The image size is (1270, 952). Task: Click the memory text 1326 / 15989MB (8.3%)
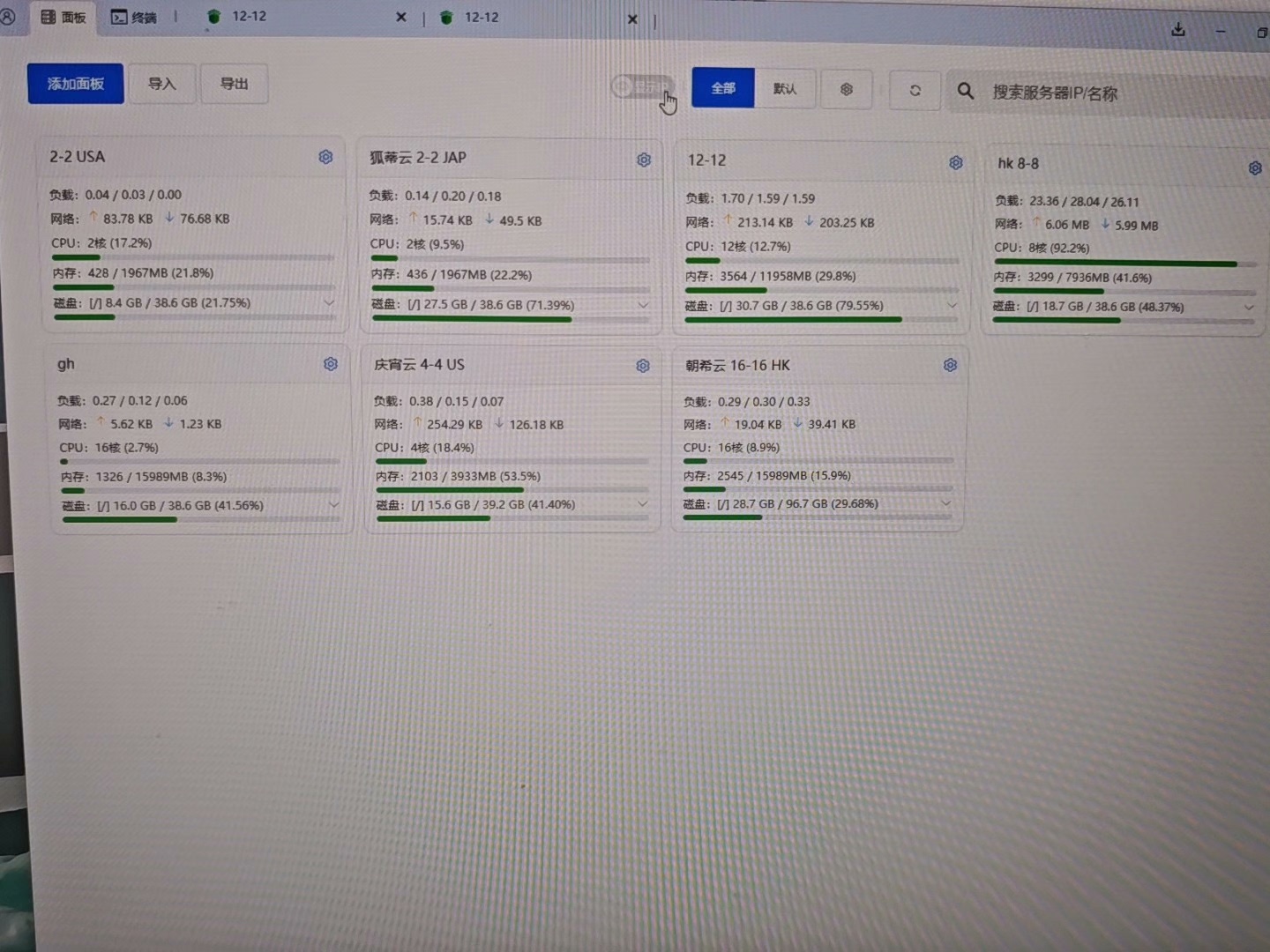tap(161, 476)
